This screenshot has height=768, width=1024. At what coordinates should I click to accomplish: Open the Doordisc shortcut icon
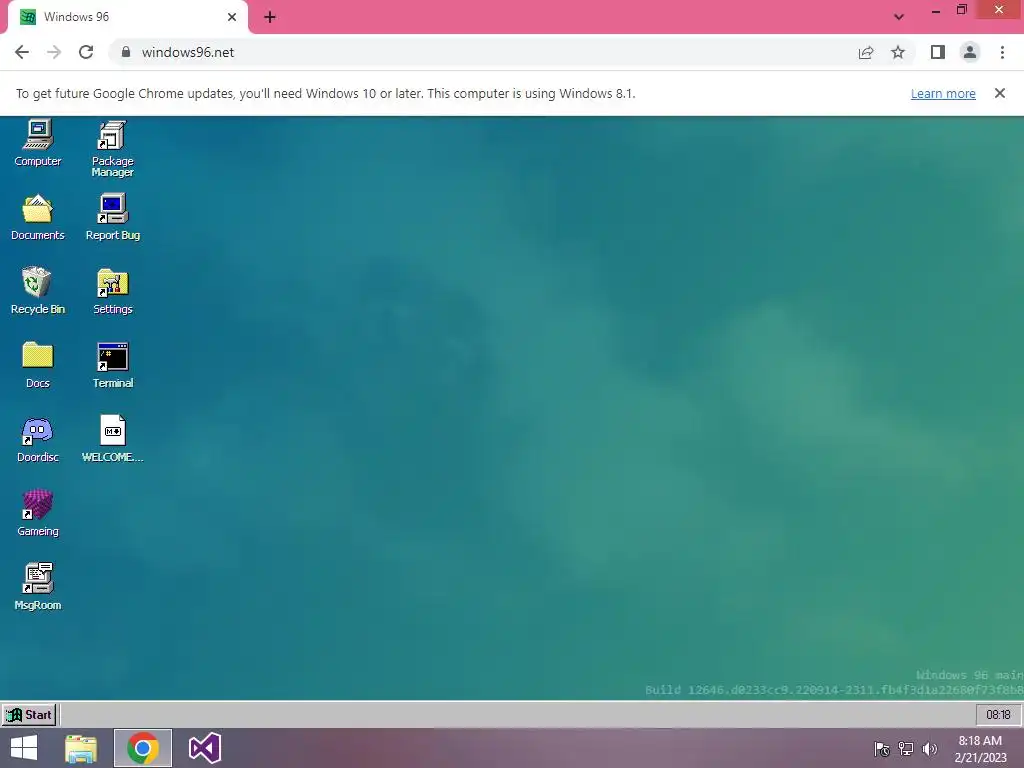[37, 440]
